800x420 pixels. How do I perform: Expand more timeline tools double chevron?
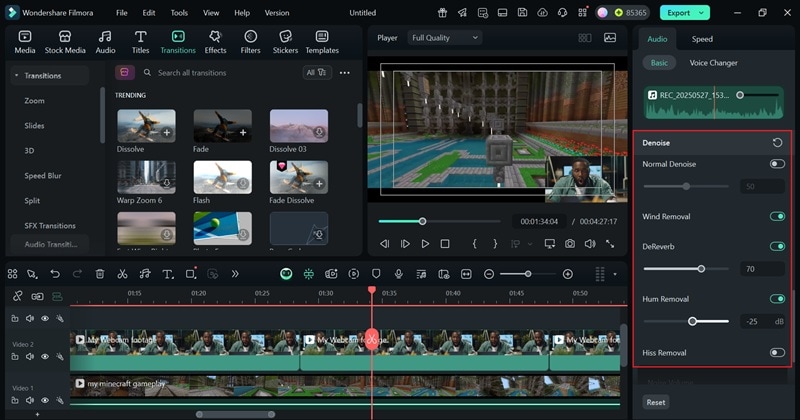(x=235, y=274)
